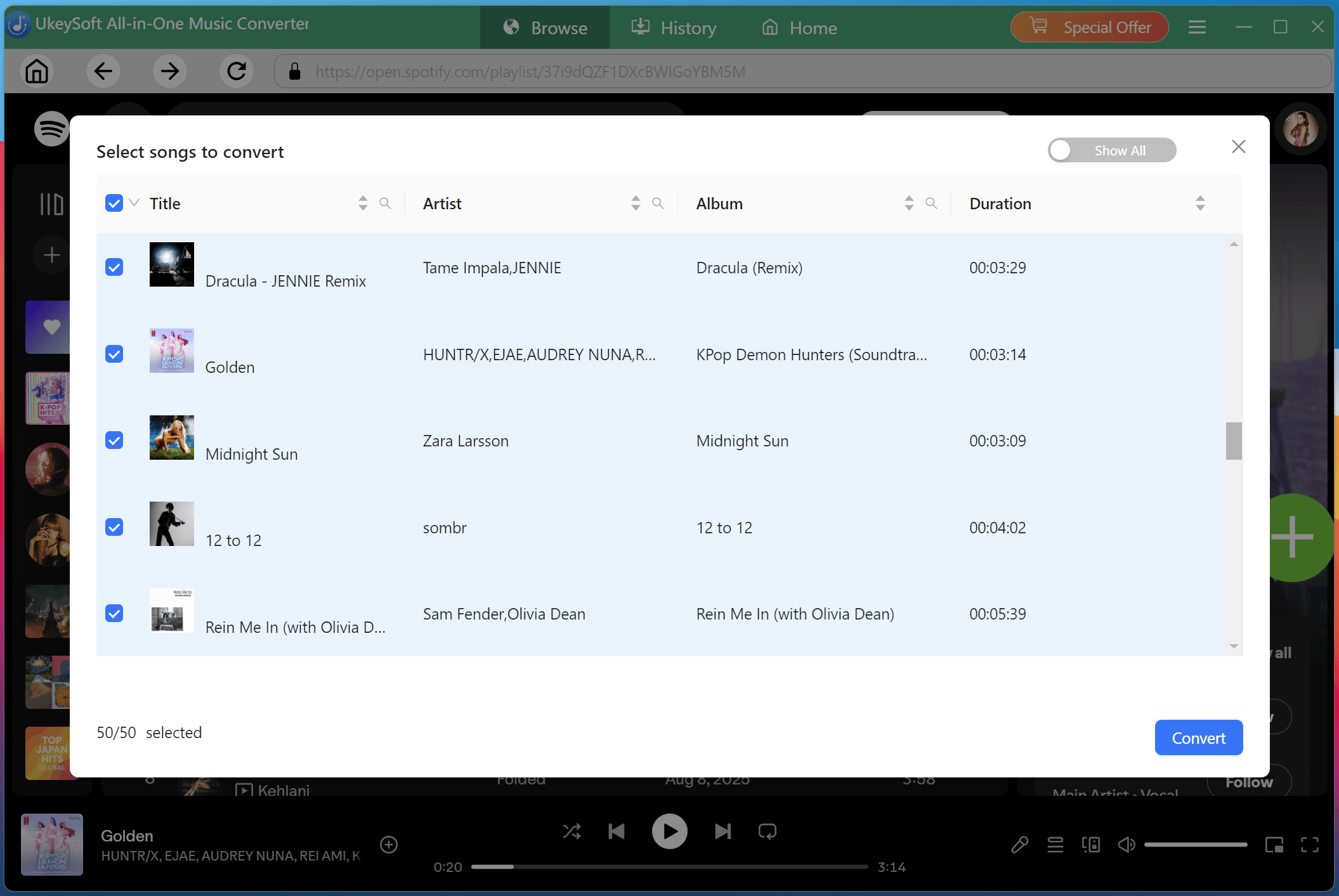
Task: Turn on the Show All toggle
Action: click(1061, 150)
